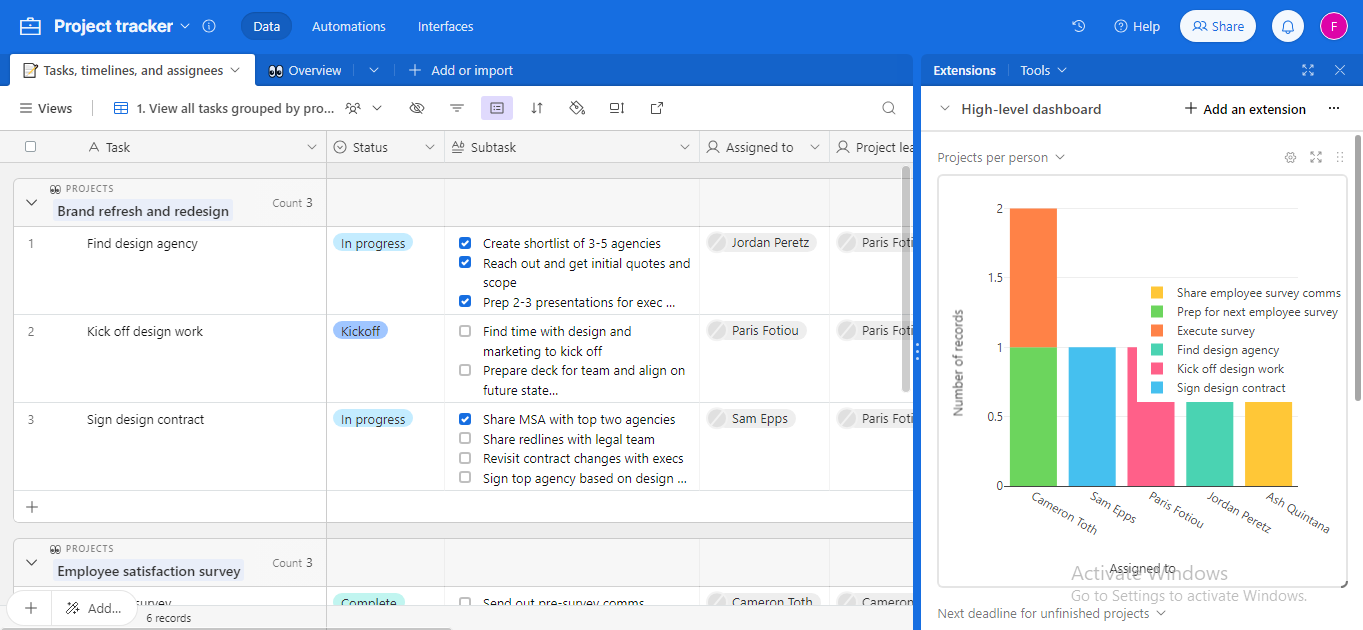Open sort options with the arrows icon
The height and width of the screenshot is (630, 1363).
537,108
